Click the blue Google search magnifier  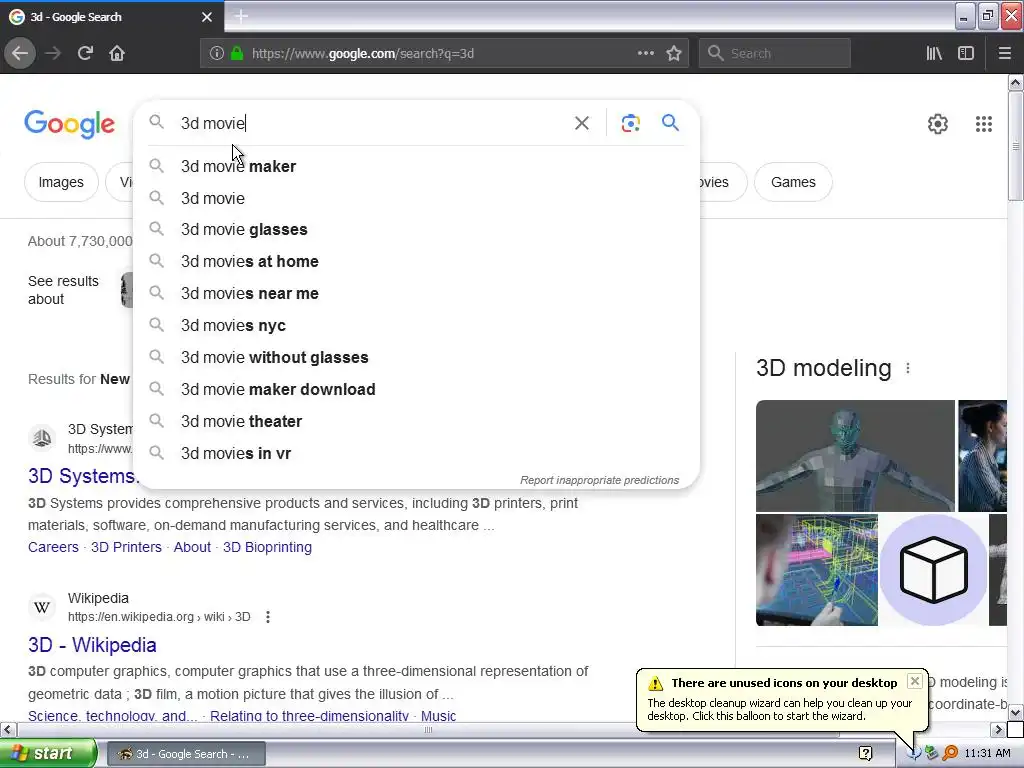[x=670, y=122]
